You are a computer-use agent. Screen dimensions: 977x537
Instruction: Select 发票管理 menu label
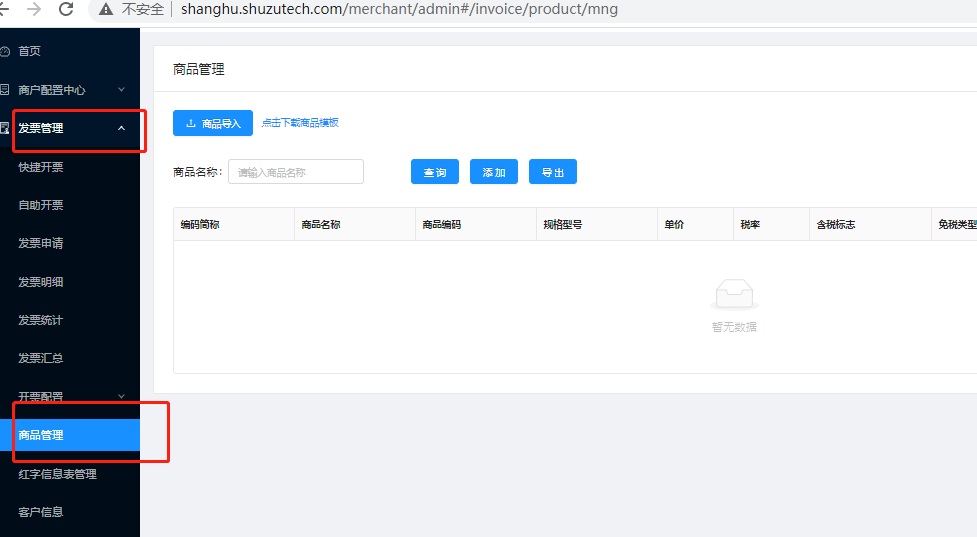click(x=41, y=128)
